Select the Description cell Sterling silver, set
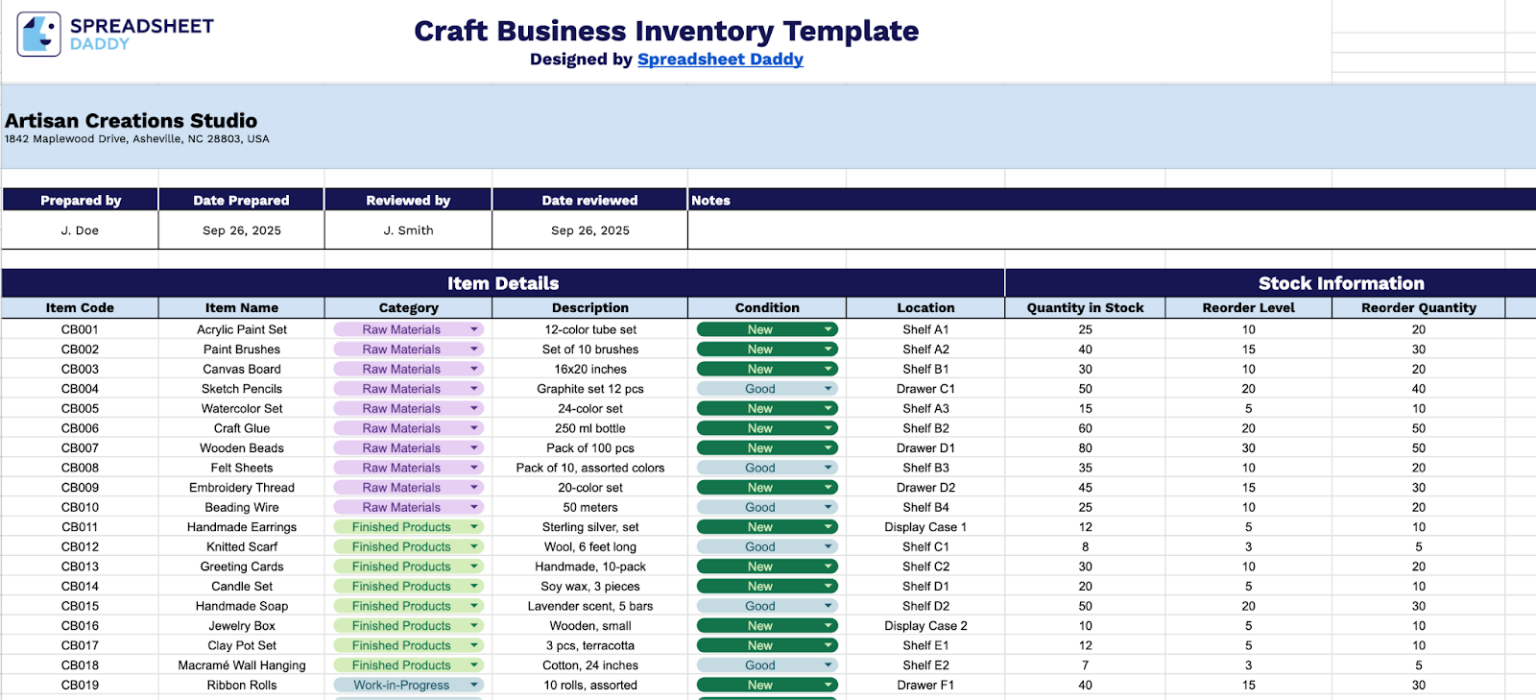Image resolution: width=1536 pixels, height=700 pixels. tap(590, 527)
